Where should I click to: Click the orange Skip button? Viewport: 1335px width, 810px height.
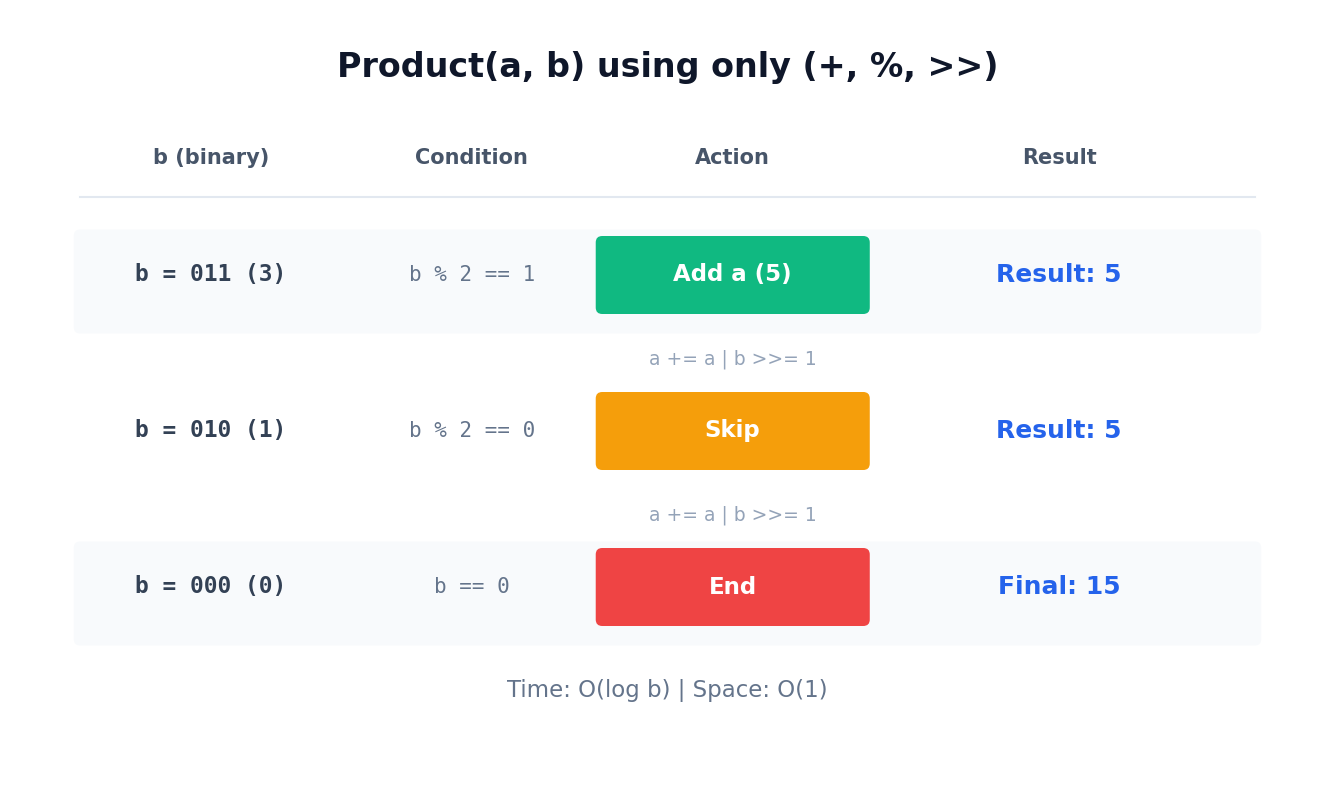click(x=732, y=431)
